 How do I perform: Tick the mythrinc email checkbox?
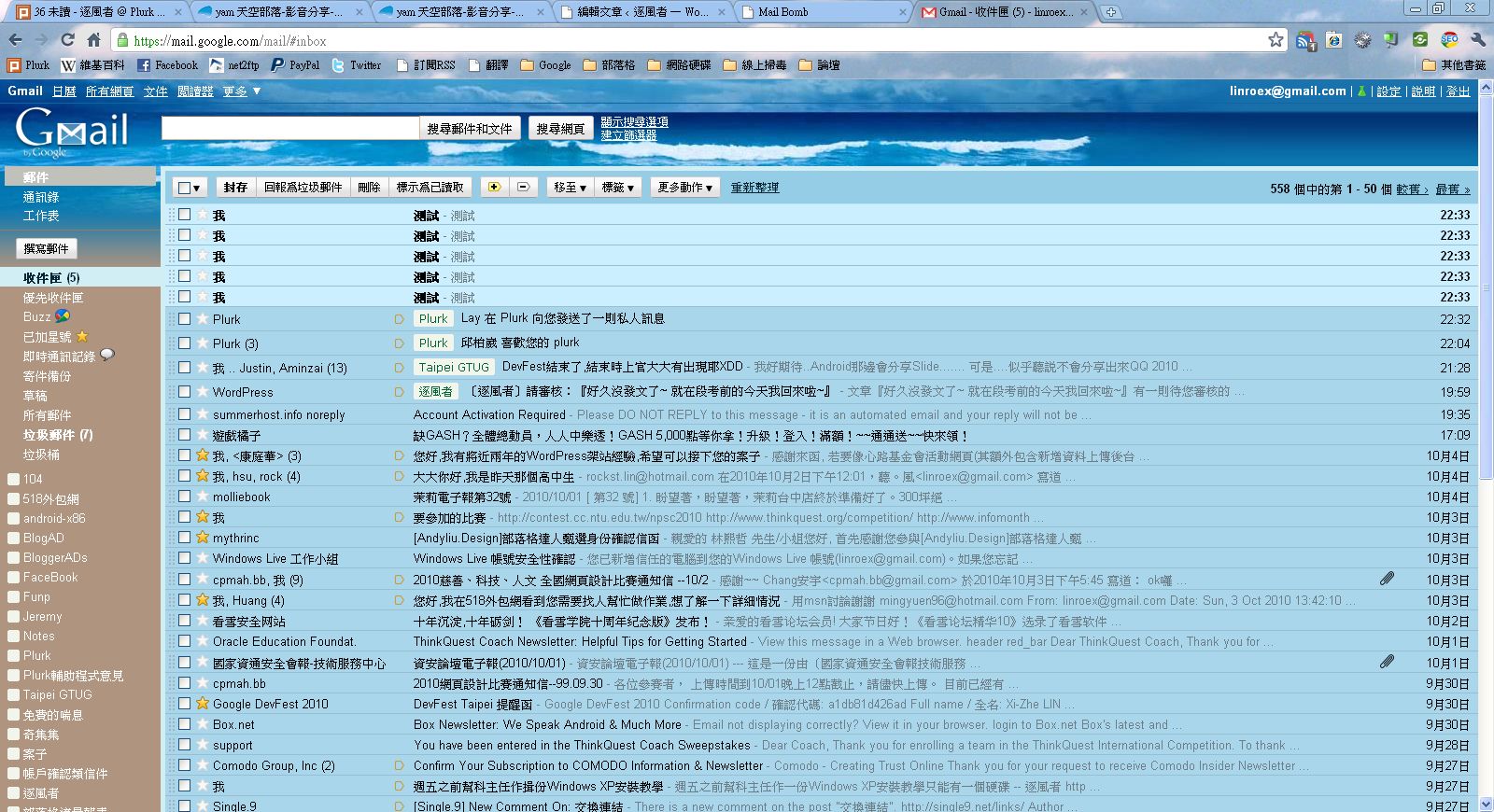point(185,538)
